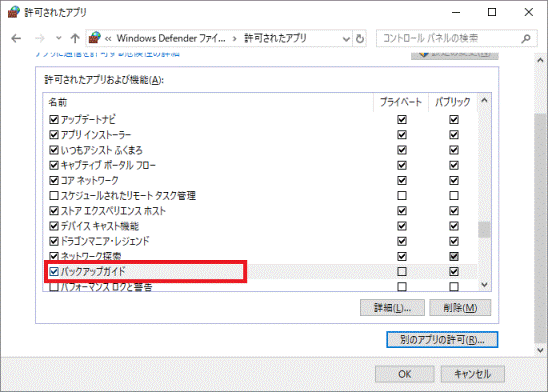Click the window title firewall icon
548x392 pixels.
[14, 12]
